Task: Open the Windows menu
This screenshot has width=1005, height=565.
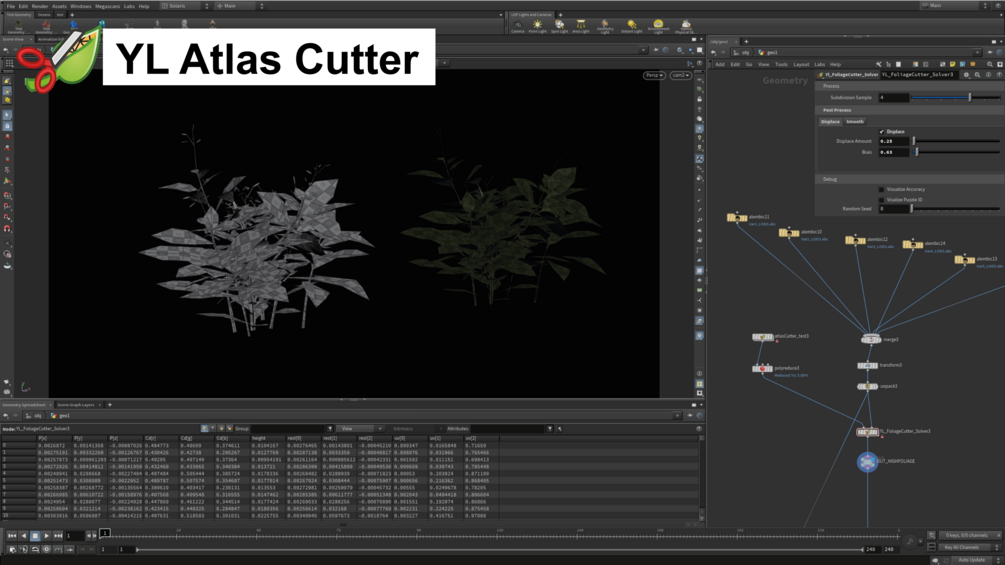Action: pos(81,6)
